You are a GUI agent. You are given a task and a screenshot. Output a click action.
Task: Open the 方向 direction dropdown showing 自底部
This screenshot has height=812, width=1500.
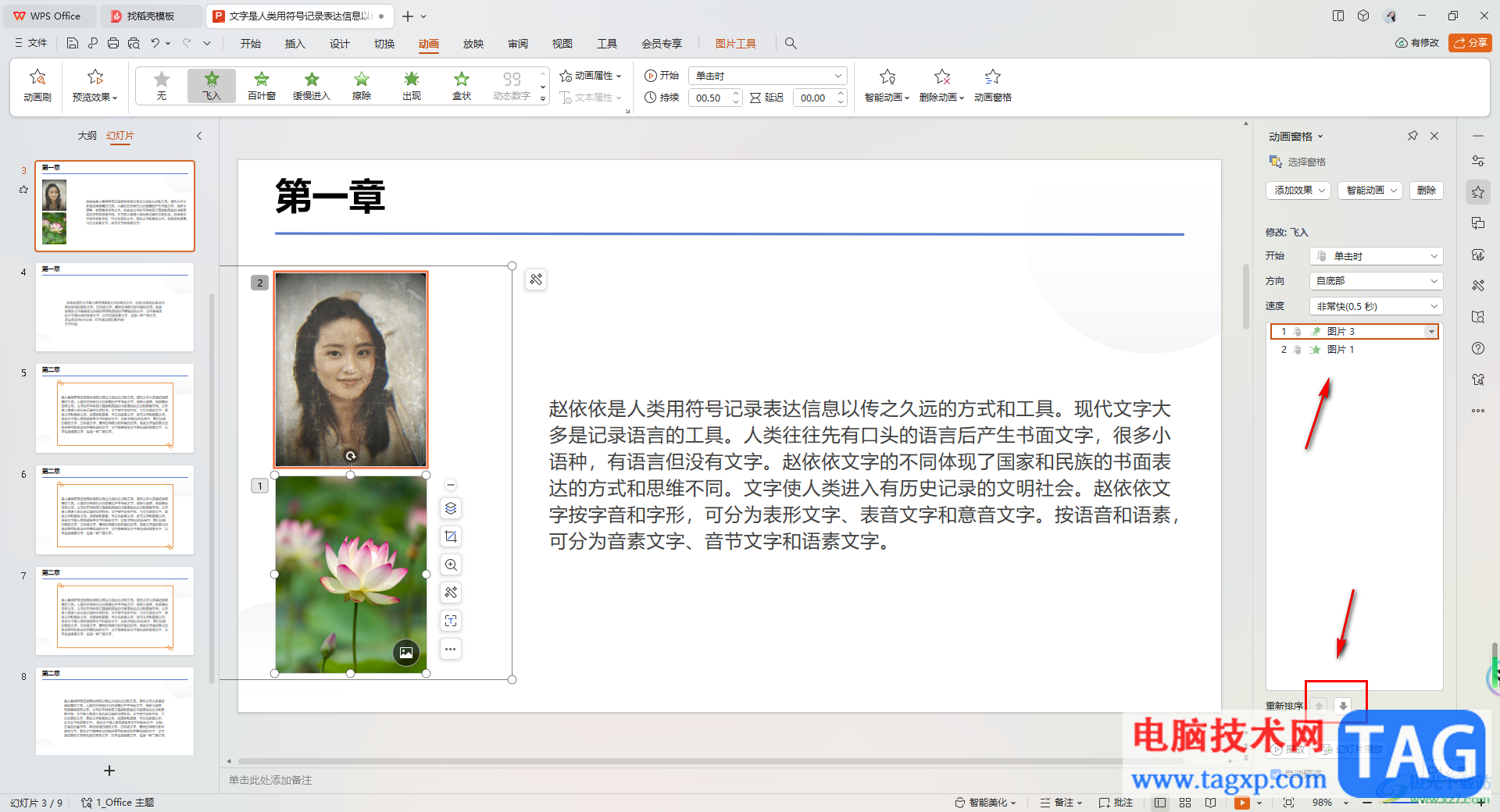(x=1375, y=281)
